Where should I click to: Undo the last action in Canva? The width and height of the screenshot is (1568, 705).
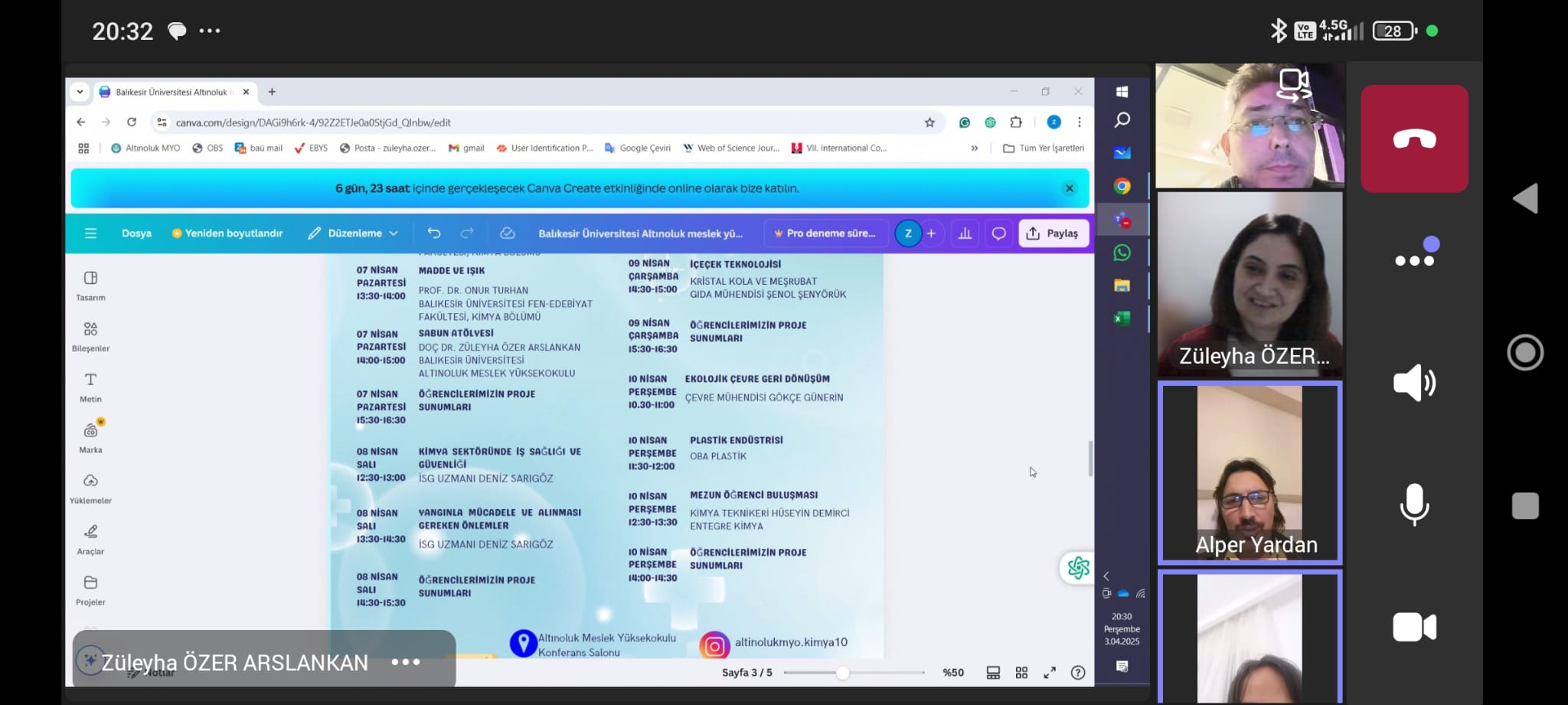point(434,233)
